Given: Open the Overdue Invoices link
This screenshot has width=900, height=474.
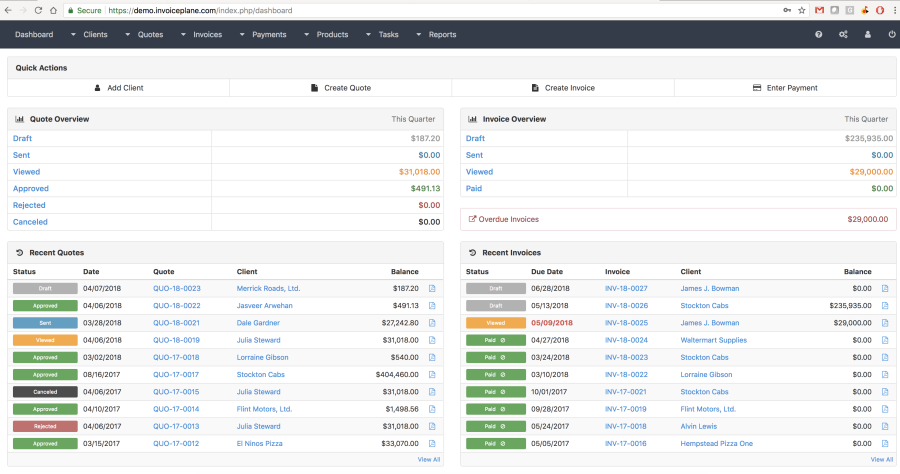Looking at the screenshot, I should [503, 219].
